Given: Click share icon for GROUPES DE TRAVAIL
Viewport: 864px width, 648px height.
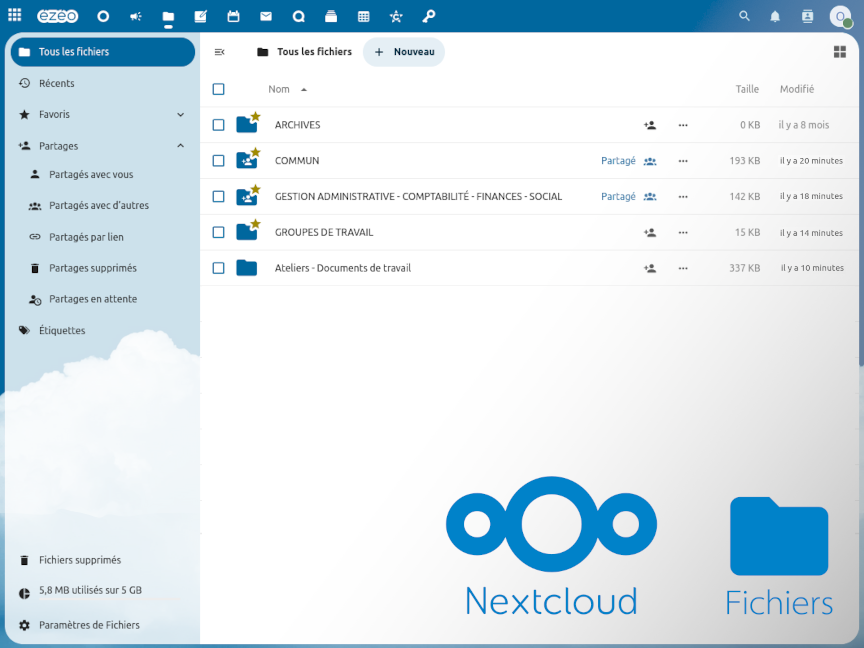Looking at the screenshot, I should pyautogui.click(x=650, y=233).
